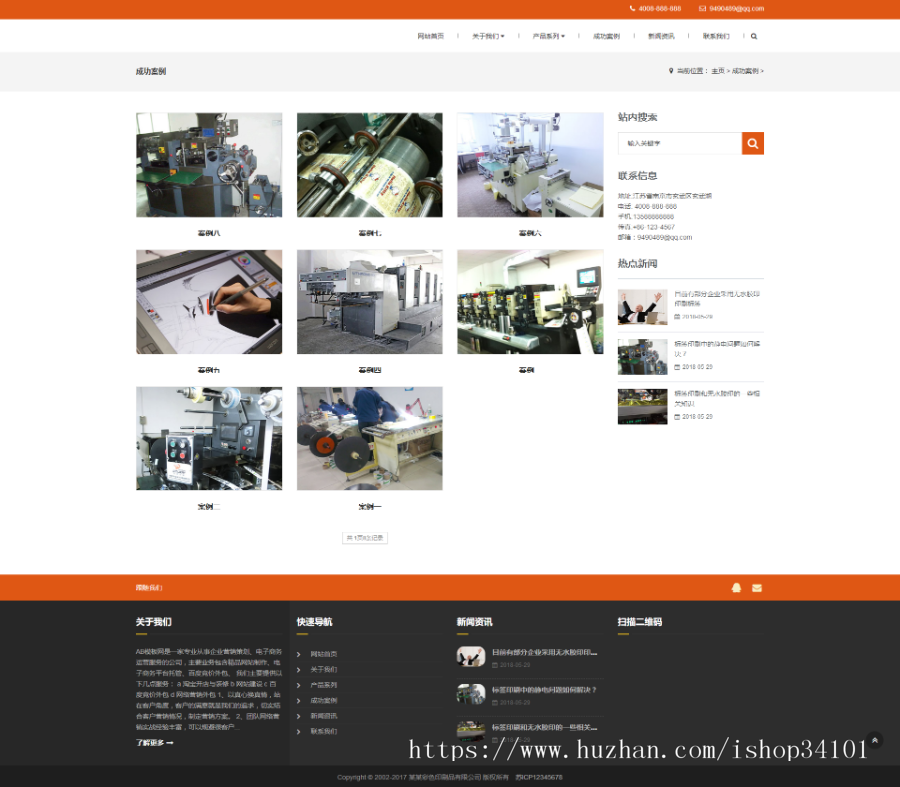Image resolution: width=900 pixels, height=787 pixels.
Task: Click the phone icon in the top bar
Action: point(632,8)
